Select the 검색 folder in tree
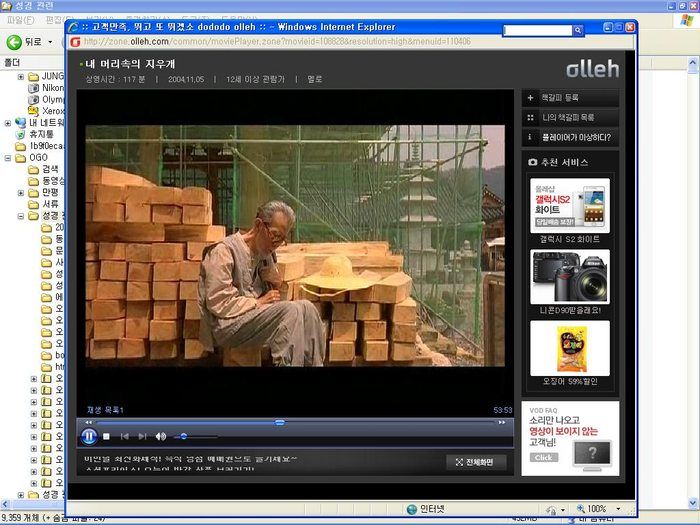 (x=43, y=169)
